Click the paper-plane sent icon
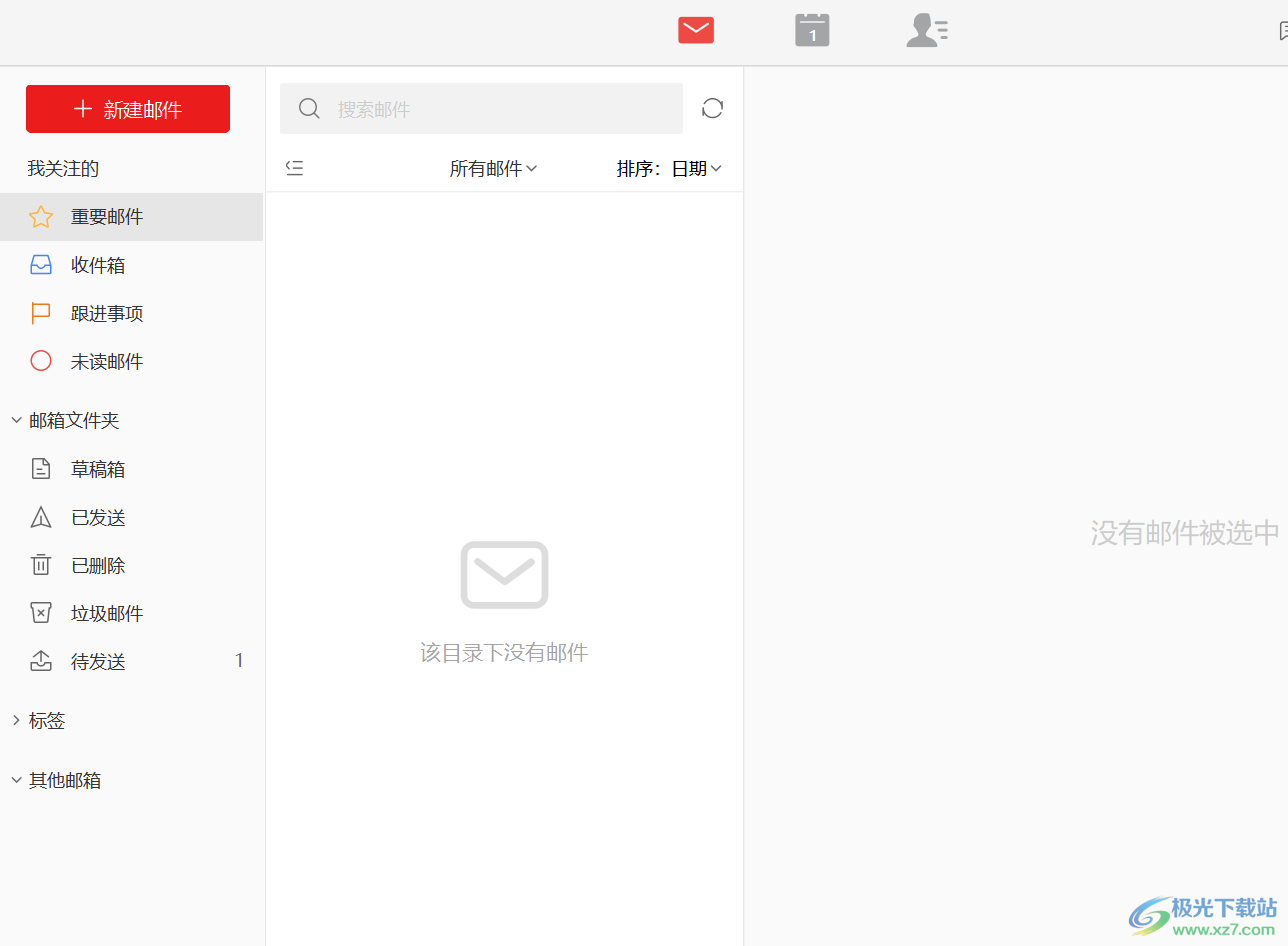 41,517
